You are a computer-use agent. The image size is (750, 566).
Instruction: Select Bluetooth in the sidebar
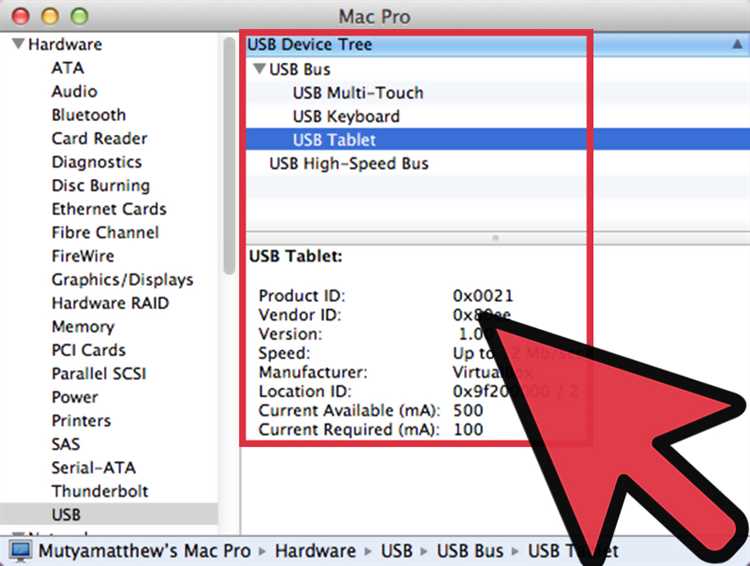click(x=88, y=115)
